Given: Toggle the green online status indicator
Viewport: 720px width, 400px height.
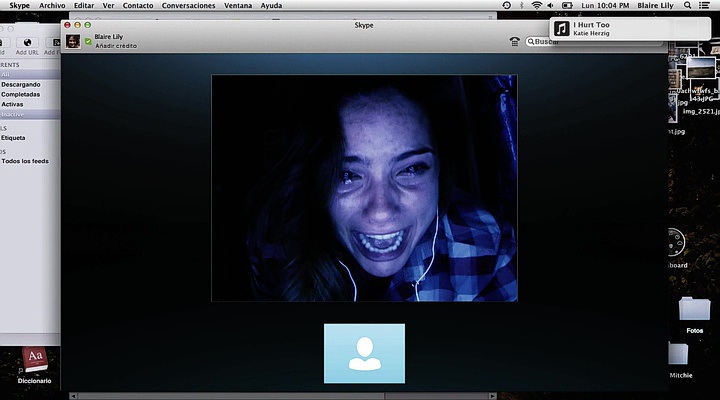Looking at the screenshot, I should (88, 41).
